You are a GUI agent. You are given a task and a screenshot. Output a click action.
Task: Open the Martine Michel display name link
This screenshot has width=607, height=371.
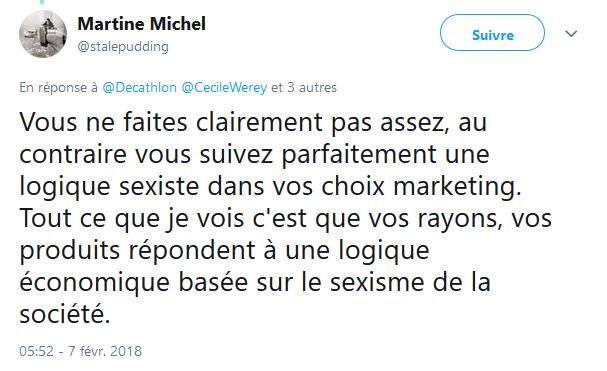(x=141, y=24)
